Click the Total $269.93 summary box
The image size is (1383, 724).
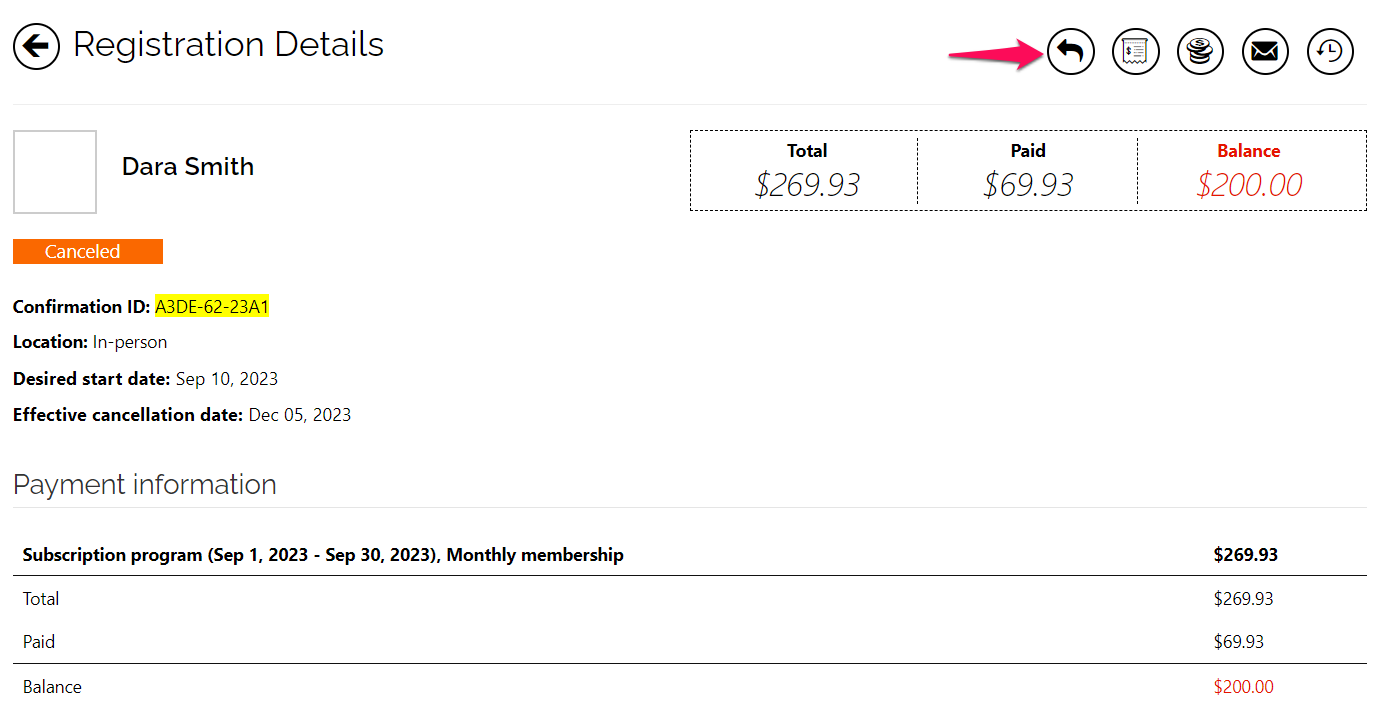806,171
